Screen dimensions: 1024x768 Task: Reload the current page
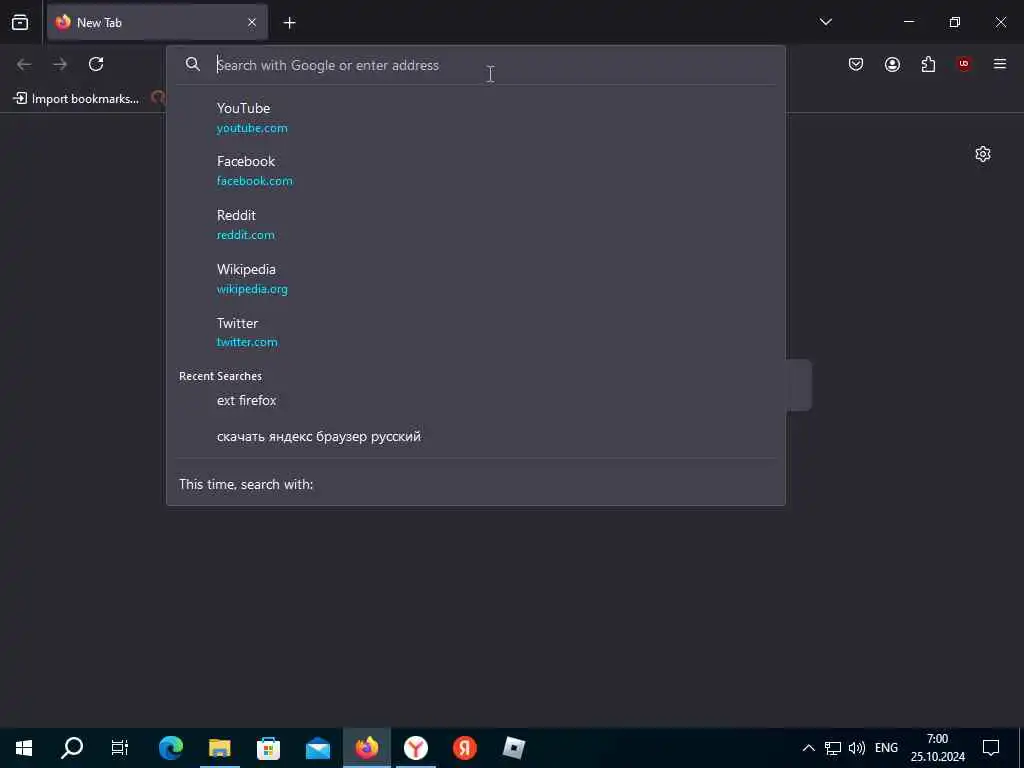96,64
